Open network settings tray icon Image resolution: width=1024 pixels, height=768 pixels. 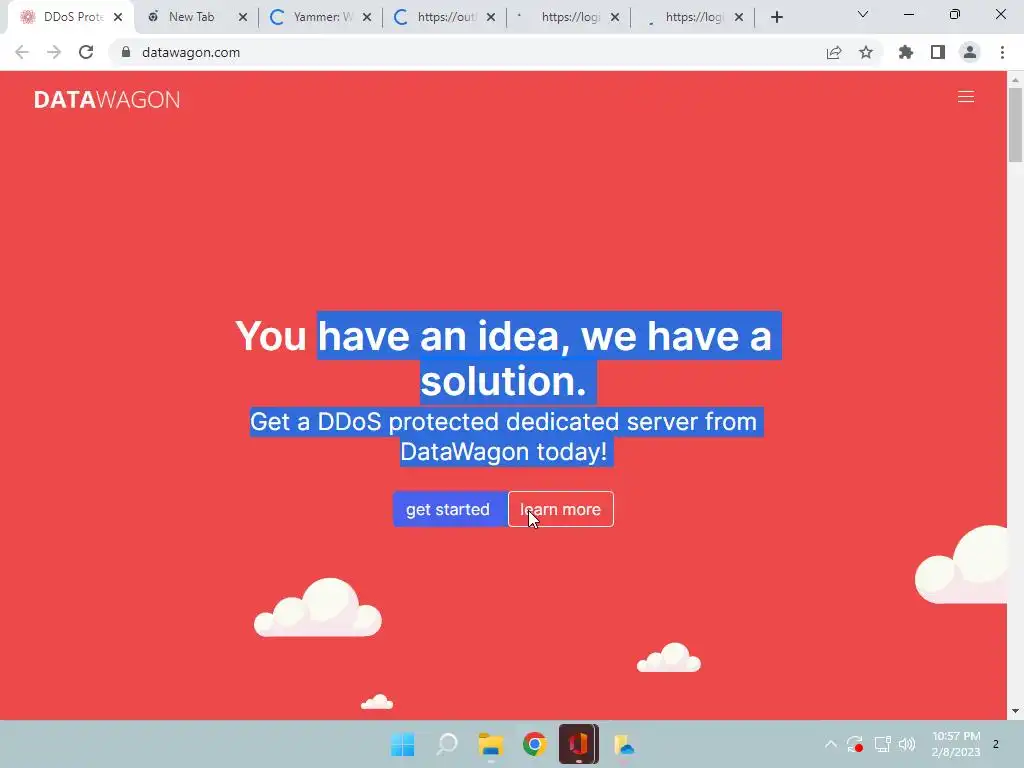pos(882,744)
